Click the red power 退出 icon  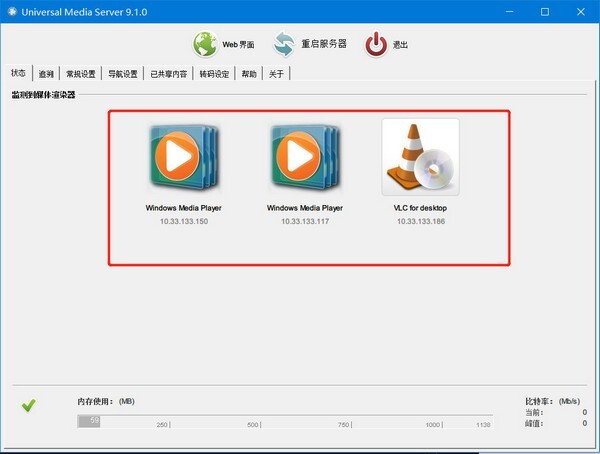click(x=376, y=44)
